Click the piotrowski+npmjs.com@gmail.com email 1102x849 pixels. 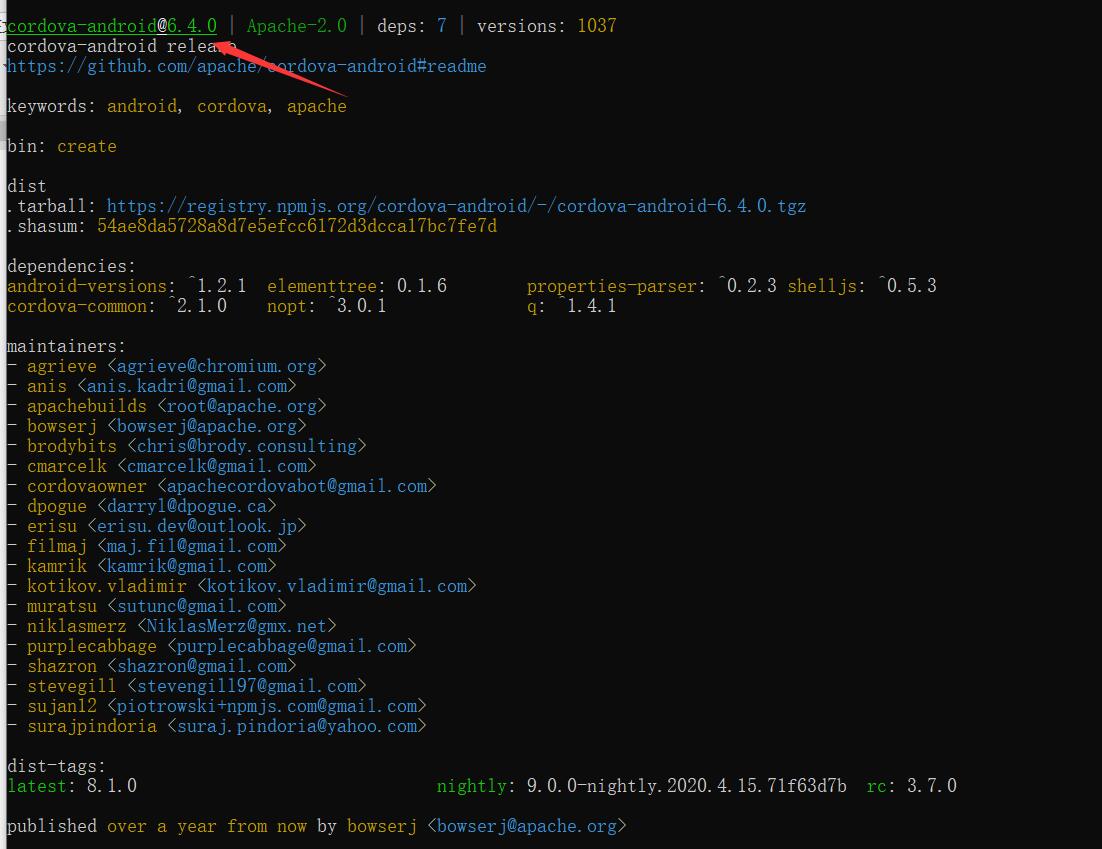266,706
